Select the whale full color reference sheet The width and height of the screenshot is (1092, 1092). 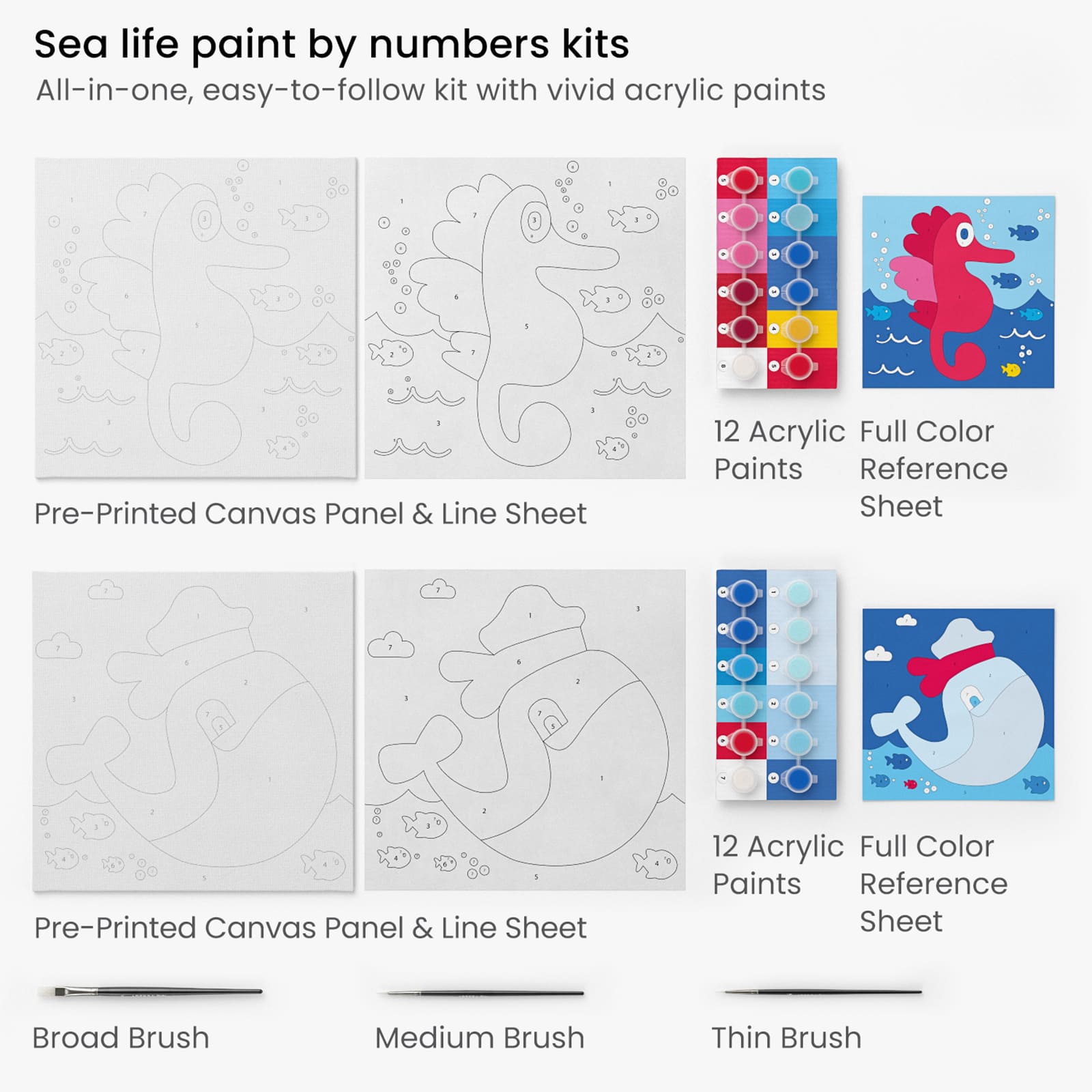click(958, 704)
